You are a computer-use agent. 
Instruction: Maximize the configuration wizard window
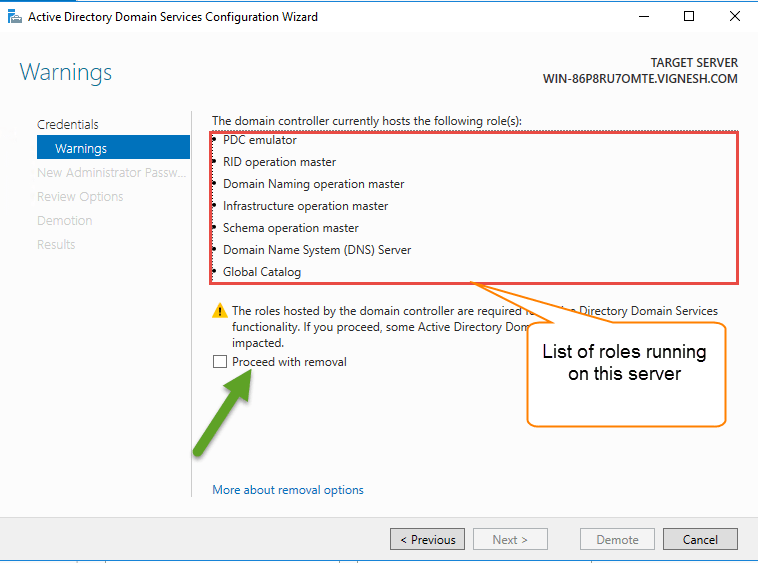(689, 16)
